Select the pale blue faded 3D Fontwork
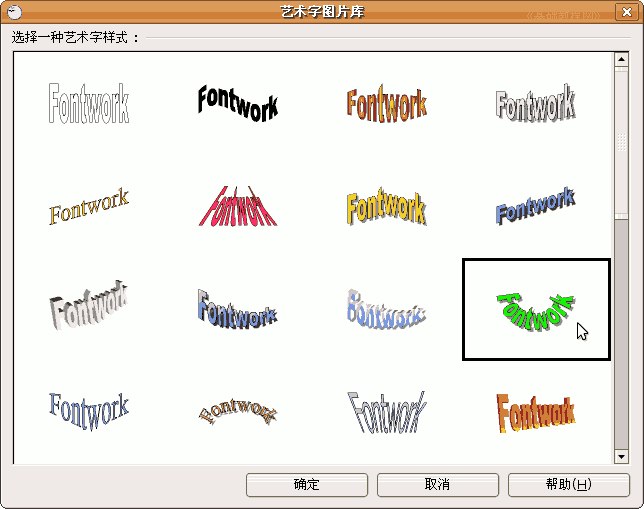Image resolution: width=644 pixels, height=509 pixels. [386, 310]
